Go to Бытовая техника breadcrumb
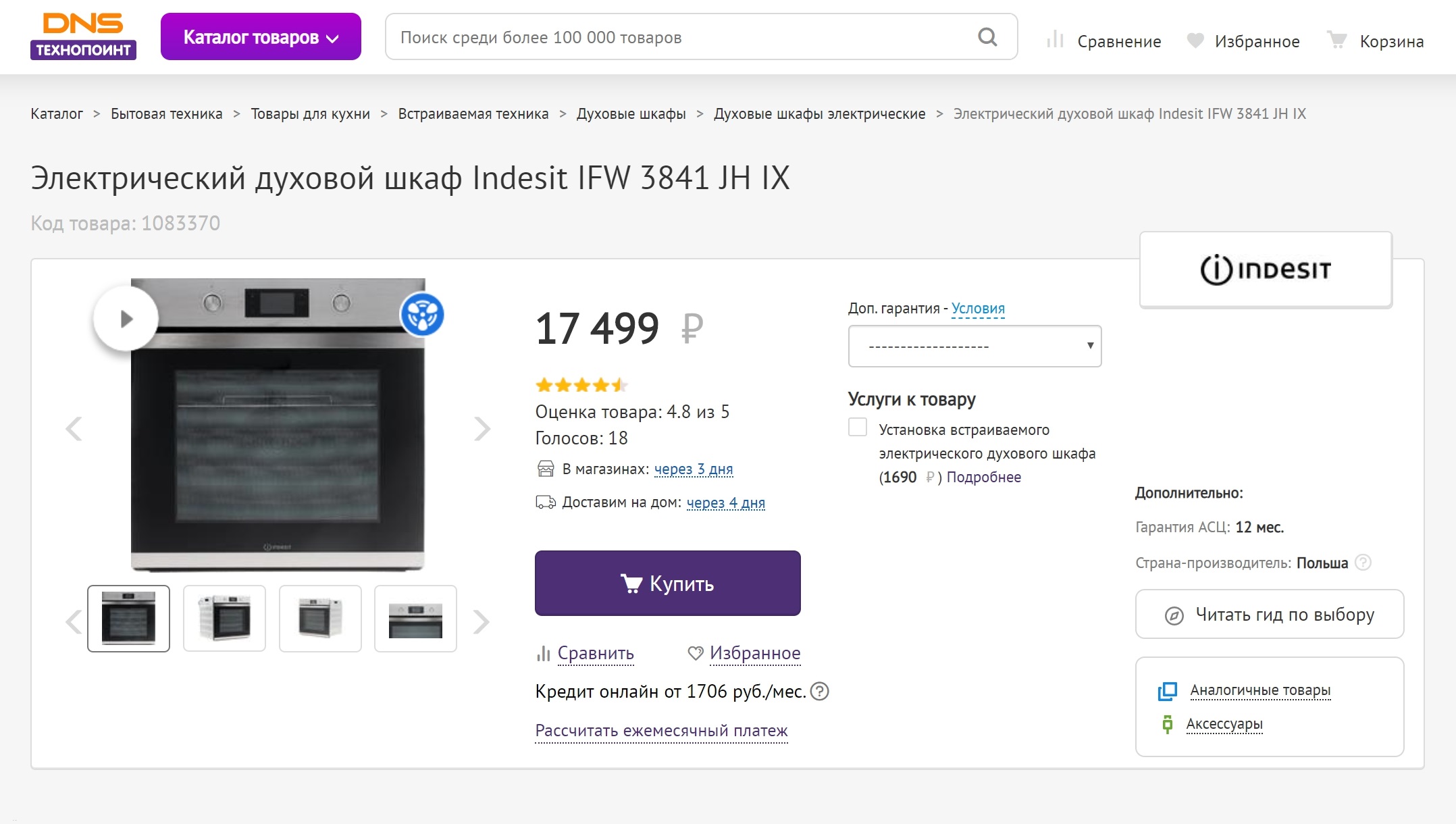 pyautogui.click(x=166, y=113)
